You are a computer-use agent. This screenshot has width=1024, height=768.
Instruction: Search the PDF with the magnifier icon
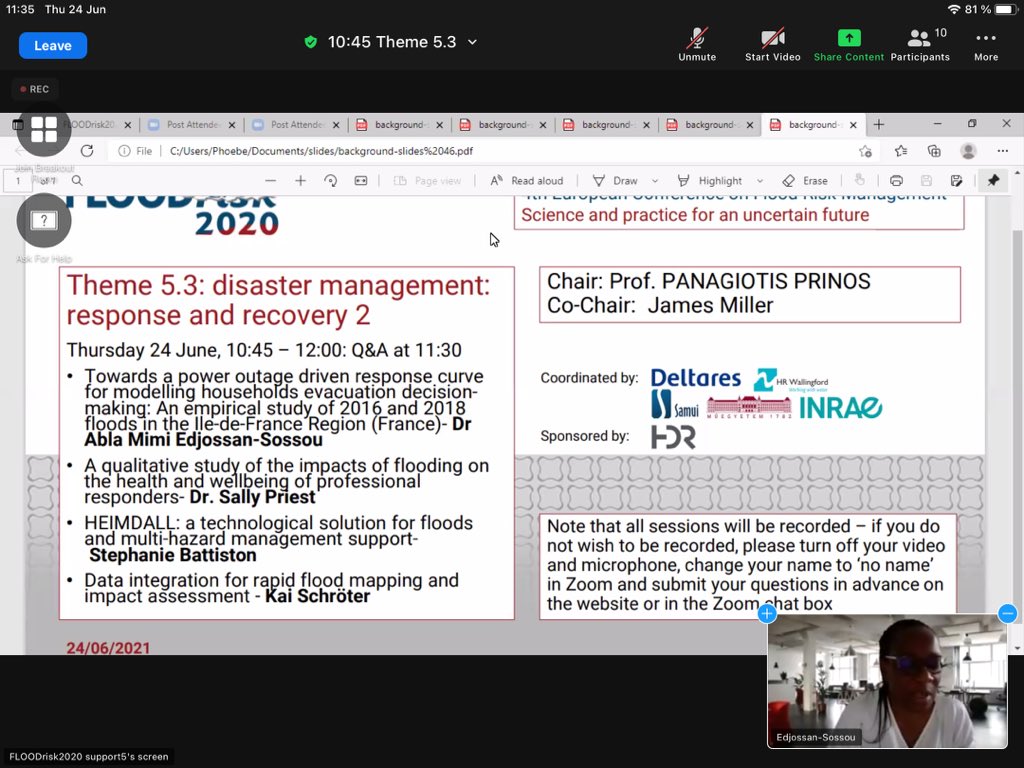[x=77, y=181]
